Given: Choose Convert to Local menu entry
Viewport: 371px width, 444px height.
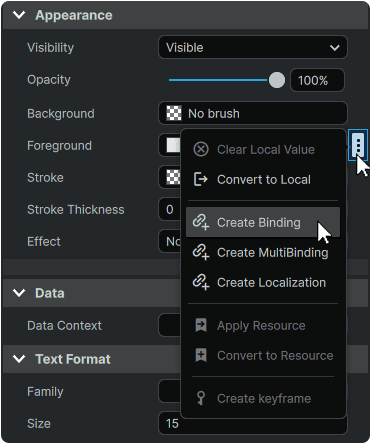Looking at the screenshot, I should coord(263,179).
